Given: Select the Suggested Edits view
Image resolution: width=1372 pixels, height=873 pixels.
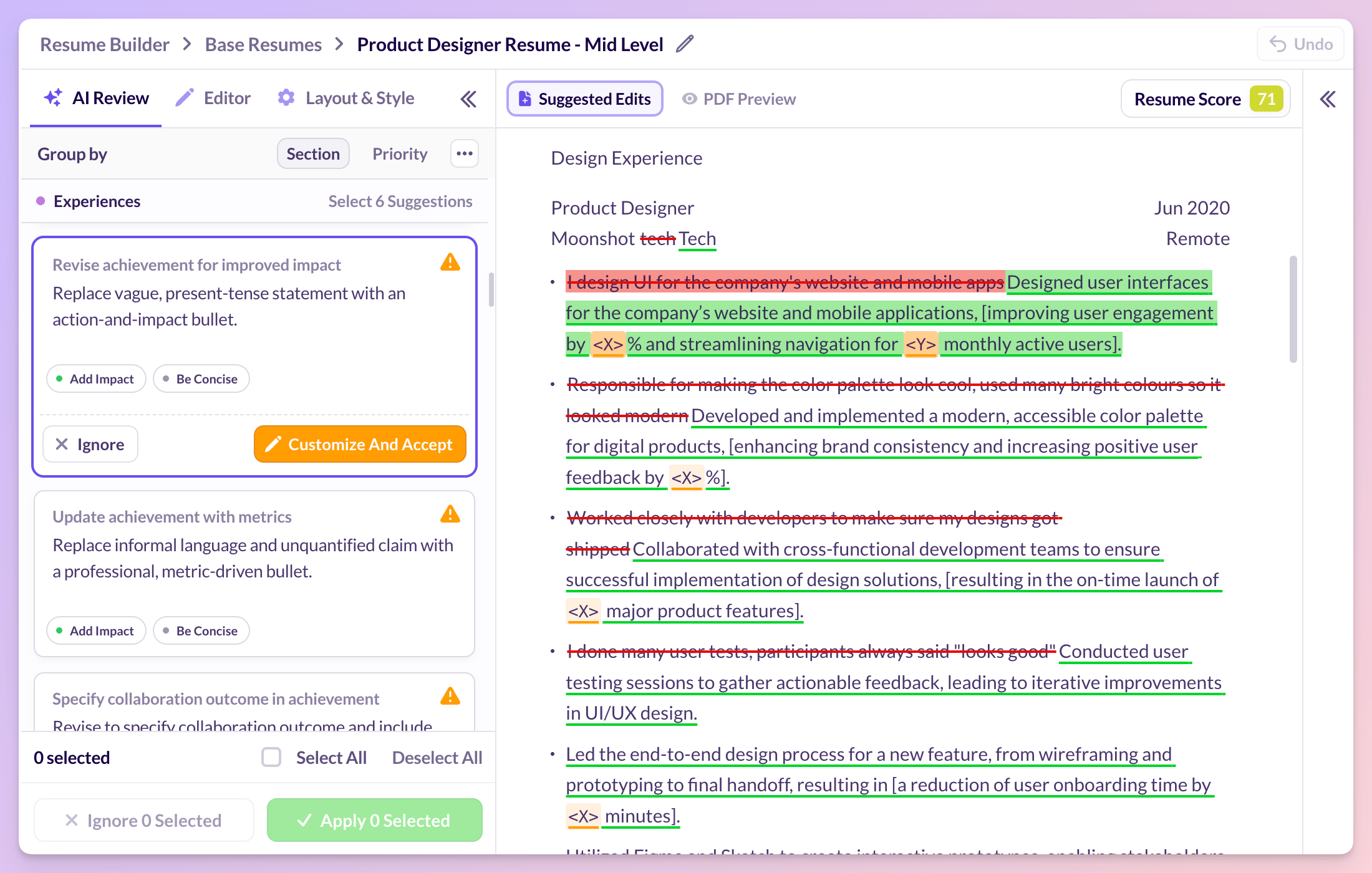Looking at the screenshot, I should pyautogui.click(x=584, y=99).
